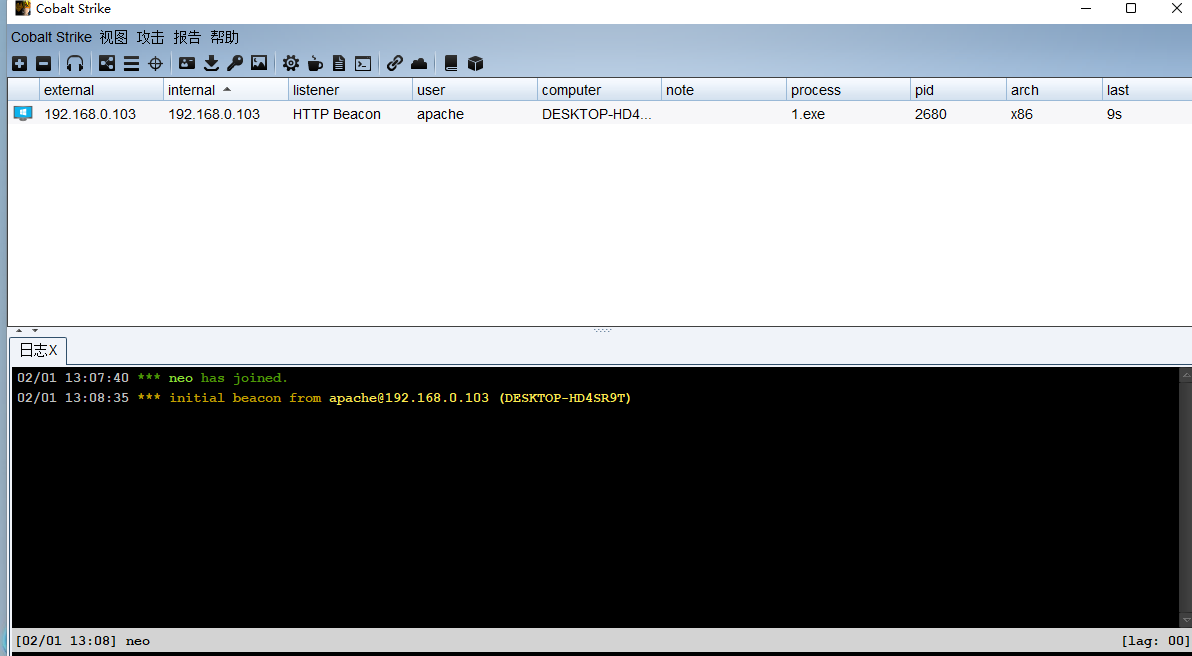Screen dimensions: 1192x656
Task: Open the 攻击 menu
Action: point(151,37)
